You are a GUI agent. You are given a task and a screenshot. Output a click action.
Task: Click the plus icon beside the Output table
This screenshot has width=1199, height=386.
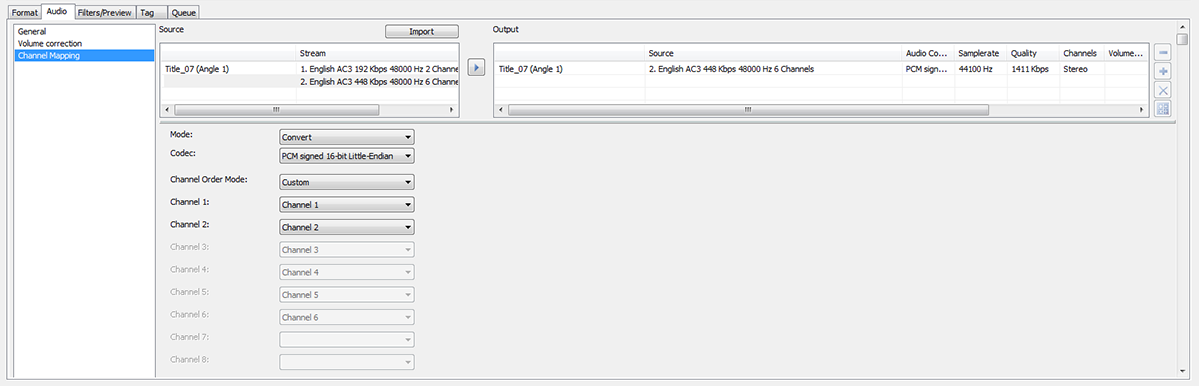(x=1163, y=71)
